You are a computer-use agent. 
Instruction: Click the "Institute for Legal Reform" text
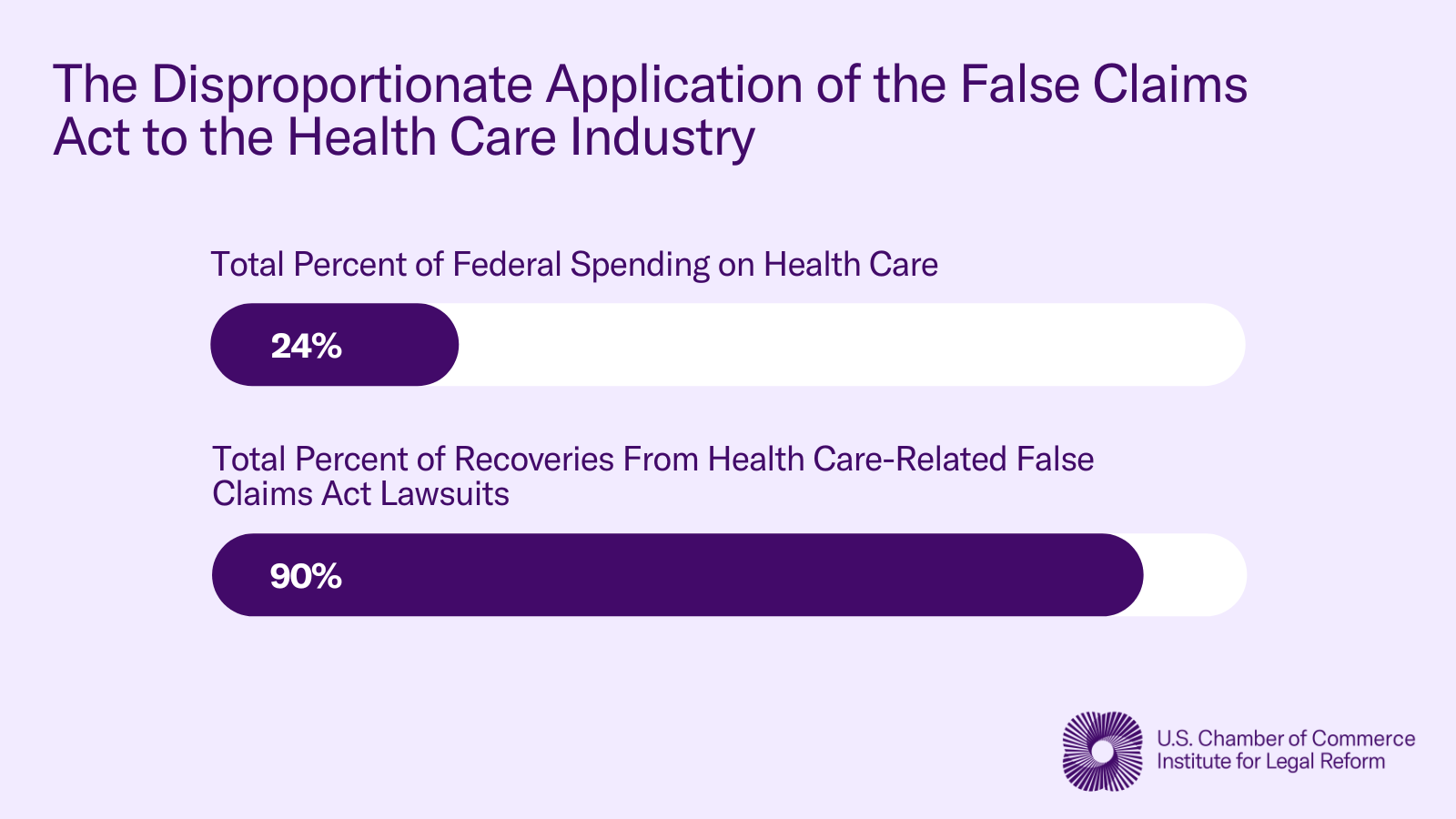coord(1270,762)
